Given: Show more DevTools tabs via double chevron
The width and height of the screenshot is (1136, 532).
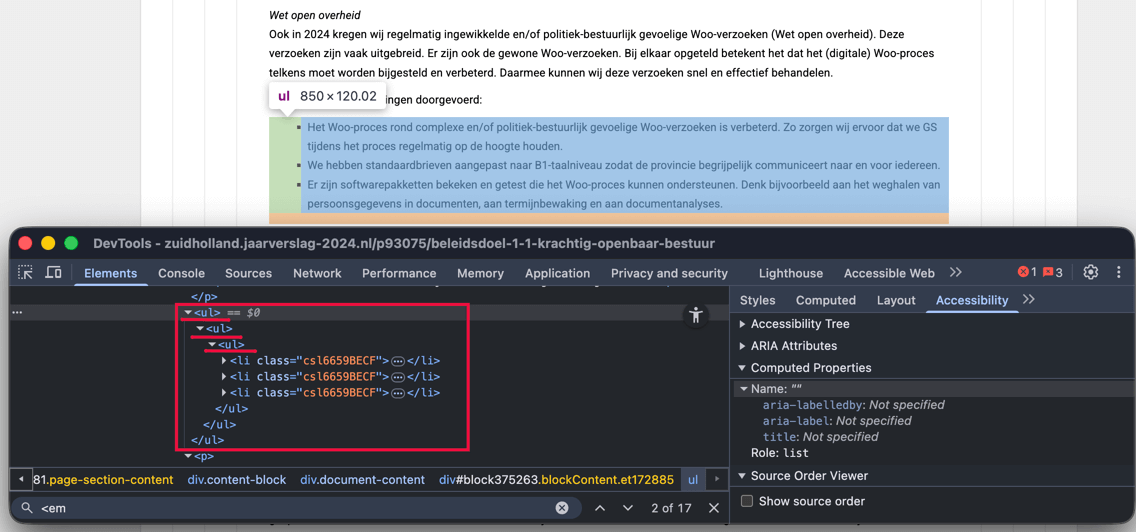Looking at the screenshot, I should (956, 272).
